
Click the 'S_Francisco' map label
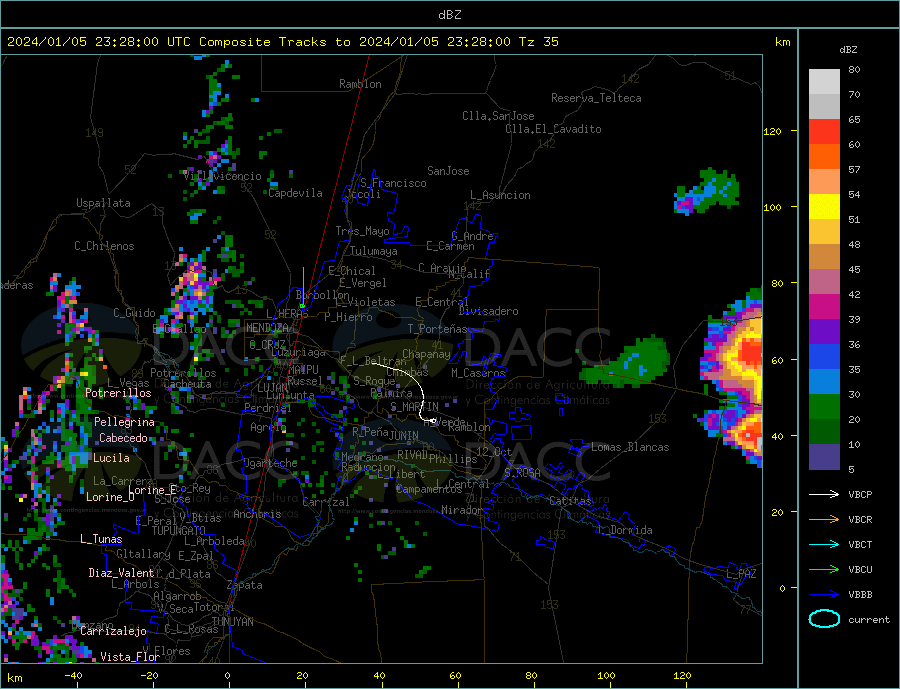point(393,183)
